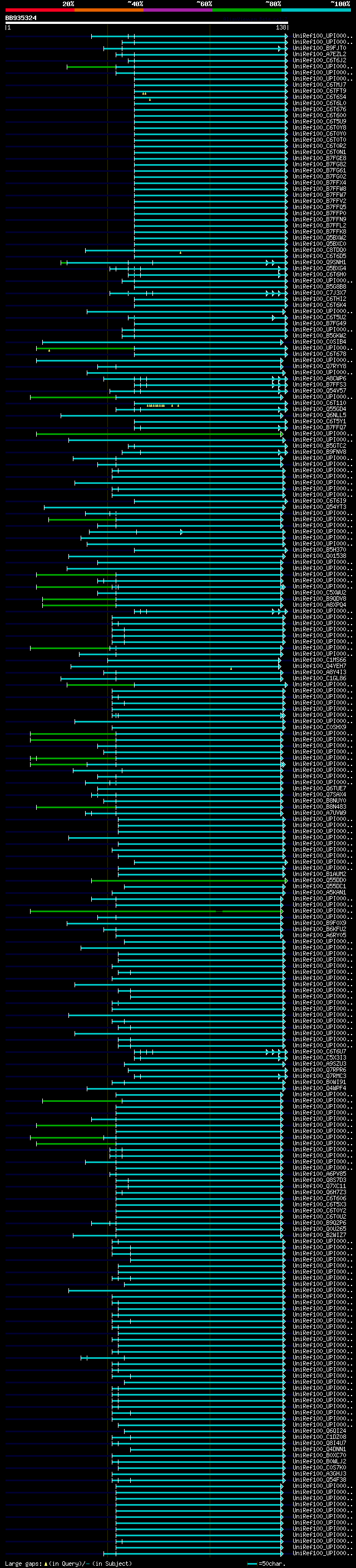Viewport: 356px width, 1568px height.
Task: Select the UniRef100_C6T676 hit label
Action: (319, 110)
